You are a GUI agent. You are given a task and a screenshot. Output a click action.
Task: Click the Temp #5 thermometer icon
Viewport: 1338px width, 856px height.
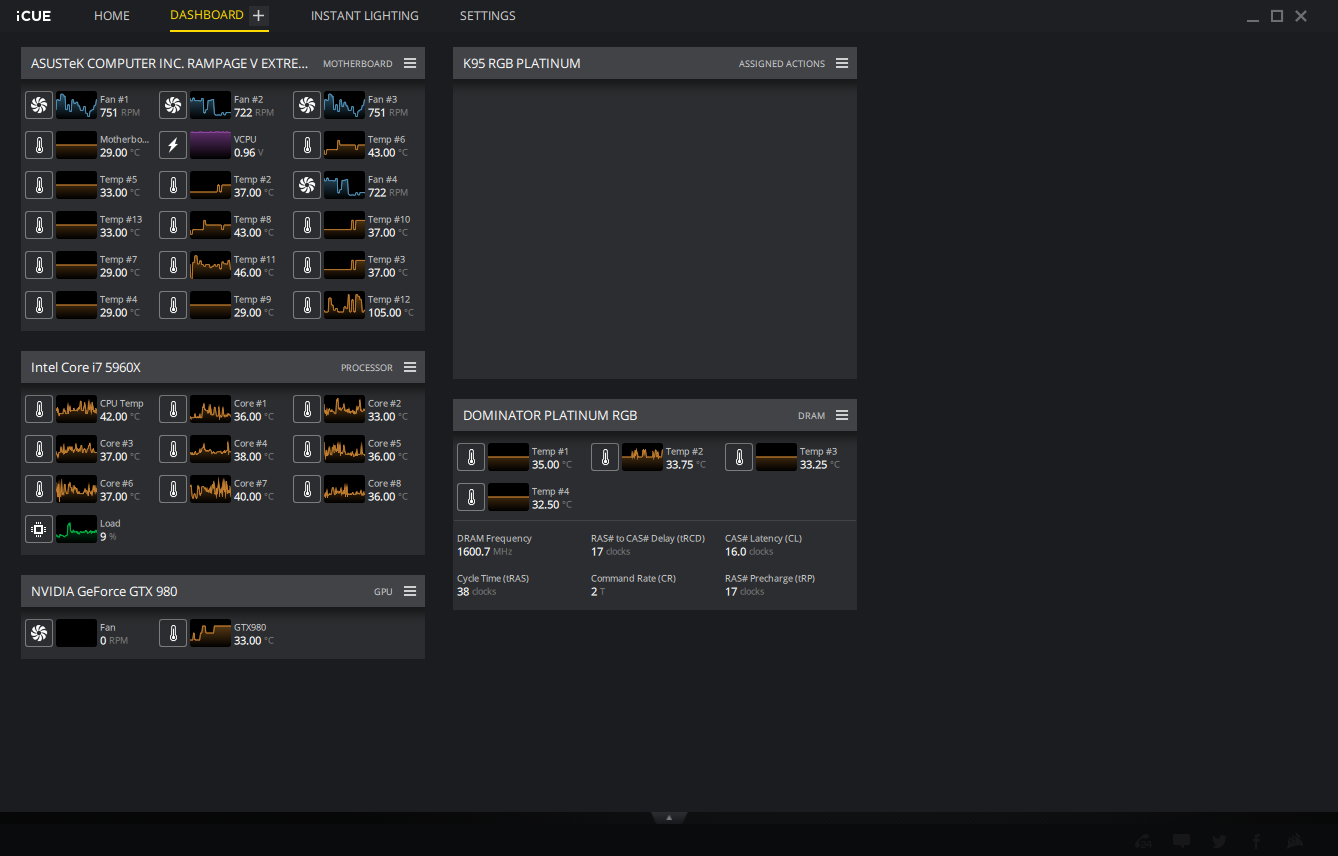(x=39, y=185)
